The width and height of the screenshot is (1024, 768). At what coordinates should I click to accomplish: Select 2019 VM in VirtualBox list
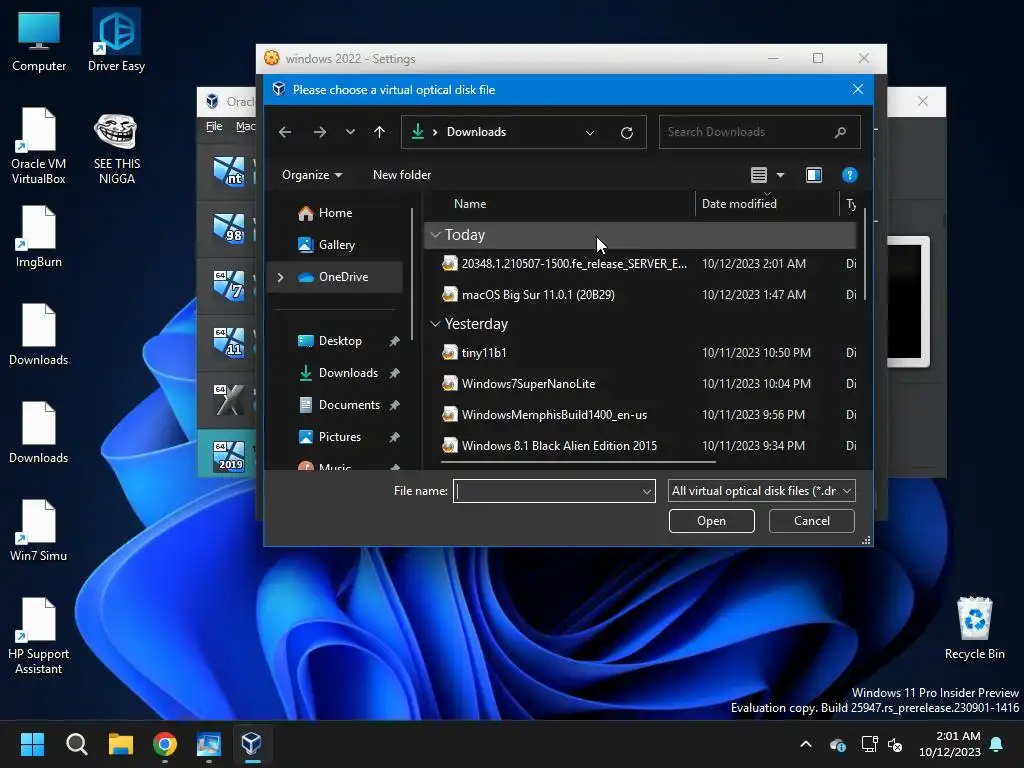tap(227, 455)
